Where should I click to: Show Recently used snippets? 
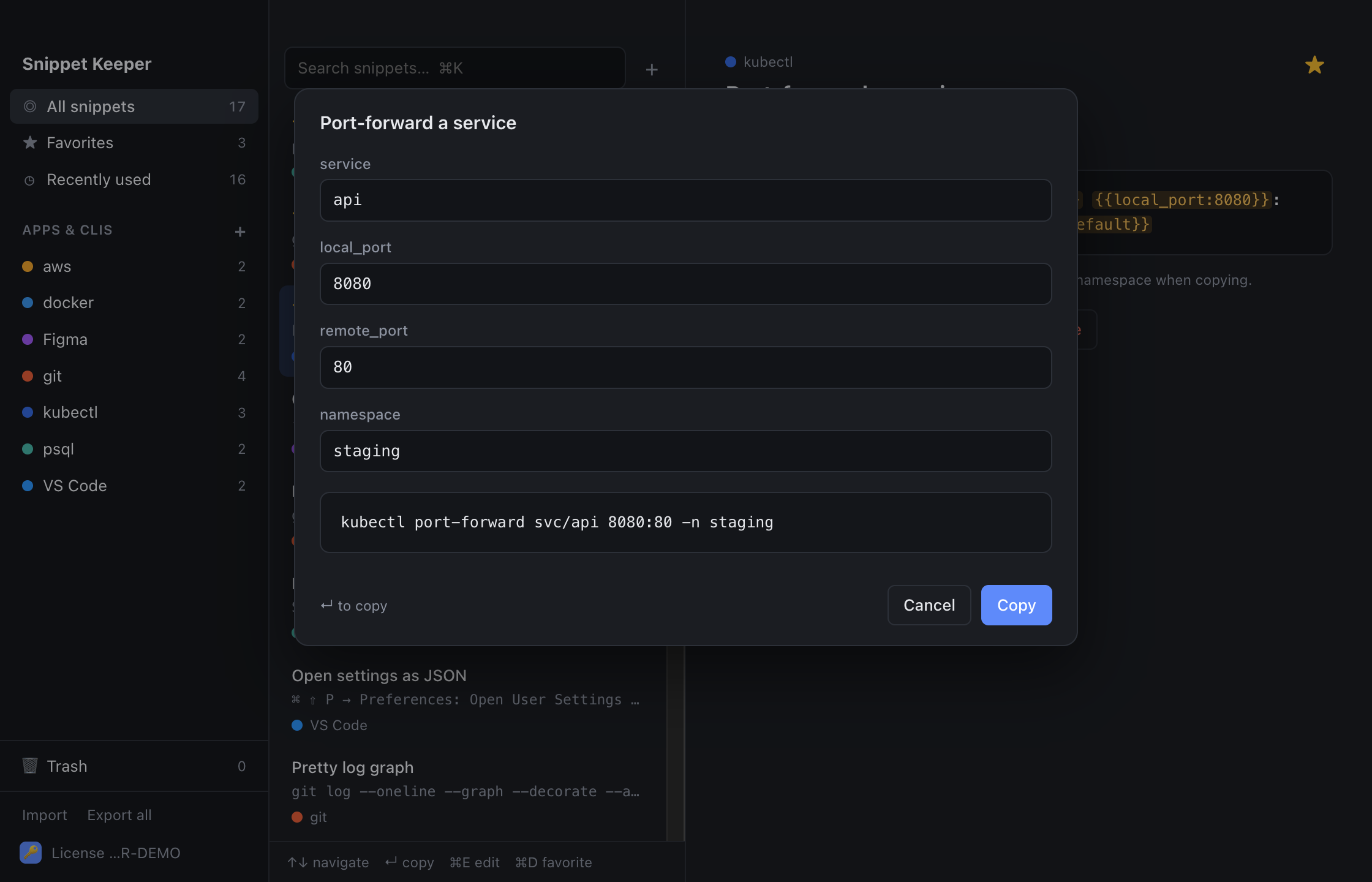134,179
